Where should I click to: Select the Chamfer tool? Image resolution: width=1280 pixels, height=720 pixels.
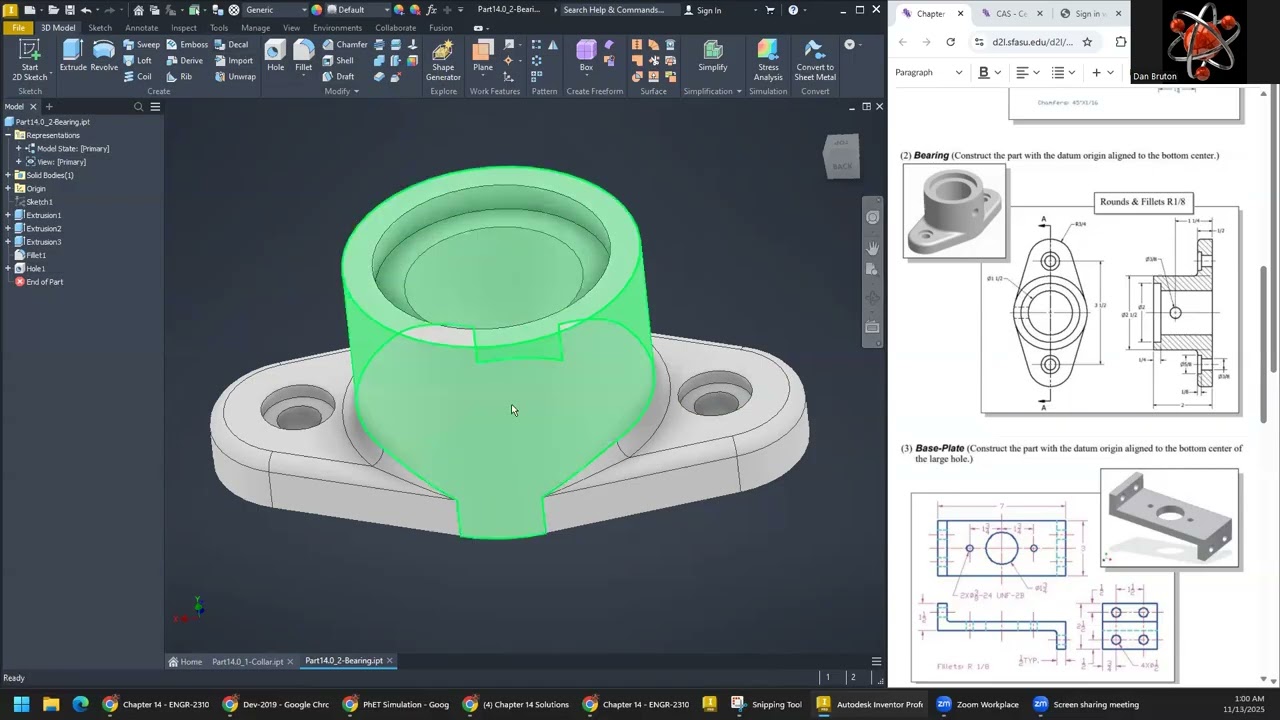pyautogui.click(x=345, y=45)
